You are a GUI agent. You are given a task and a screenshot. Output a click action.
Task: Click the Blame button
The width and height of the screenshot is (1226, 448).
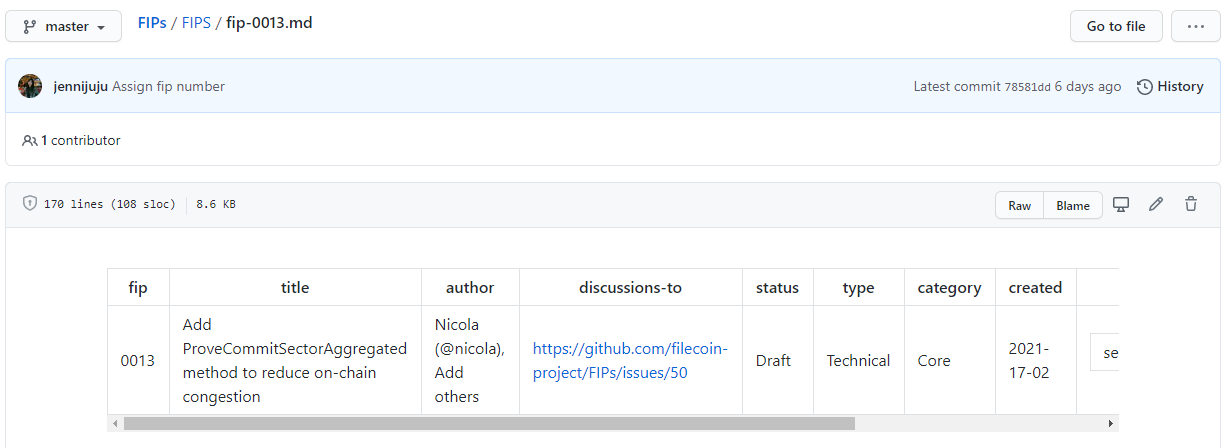pos(1073,205)
